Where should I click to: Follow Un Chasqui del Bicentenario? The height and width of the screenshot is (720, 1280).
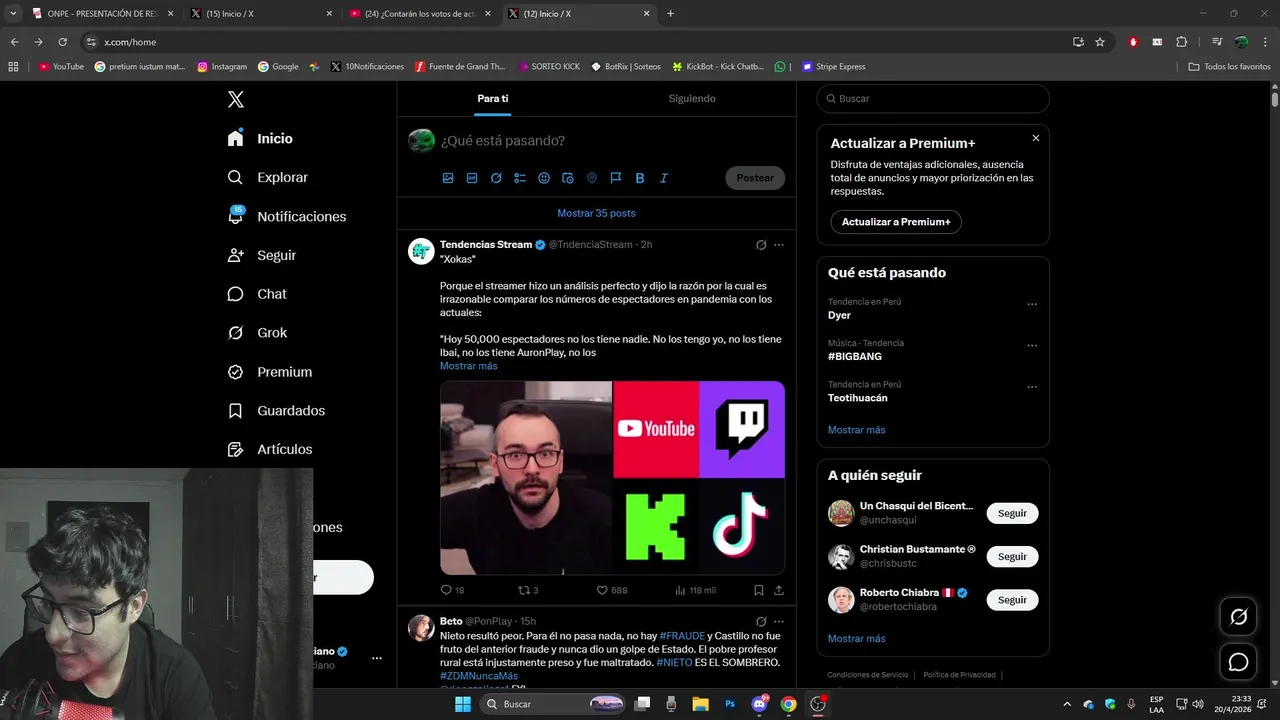[1012, 513]
